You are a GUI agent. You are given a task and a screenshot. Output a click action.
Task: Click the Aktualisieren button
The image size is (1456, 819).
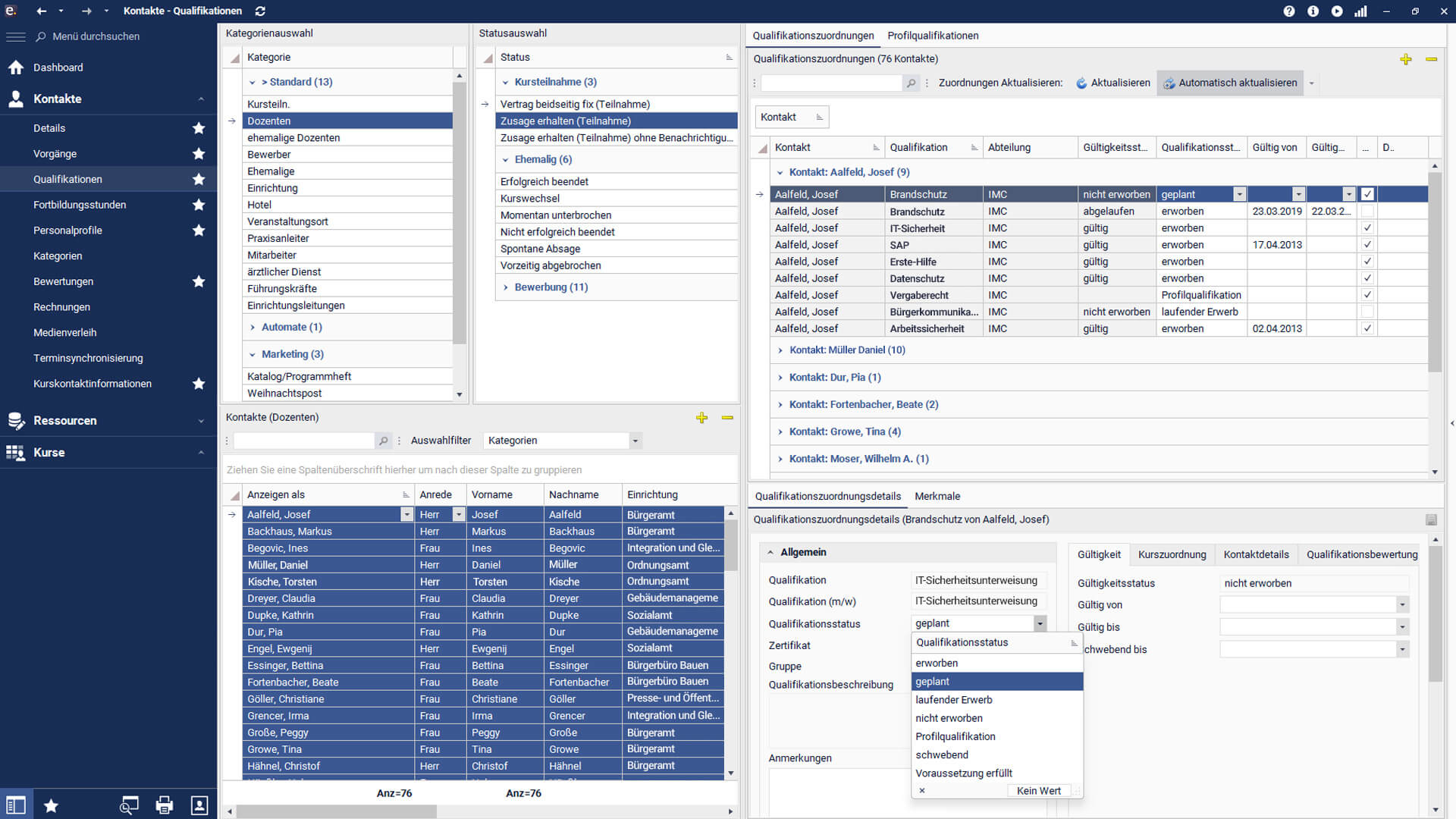(x=1112, y=83)
